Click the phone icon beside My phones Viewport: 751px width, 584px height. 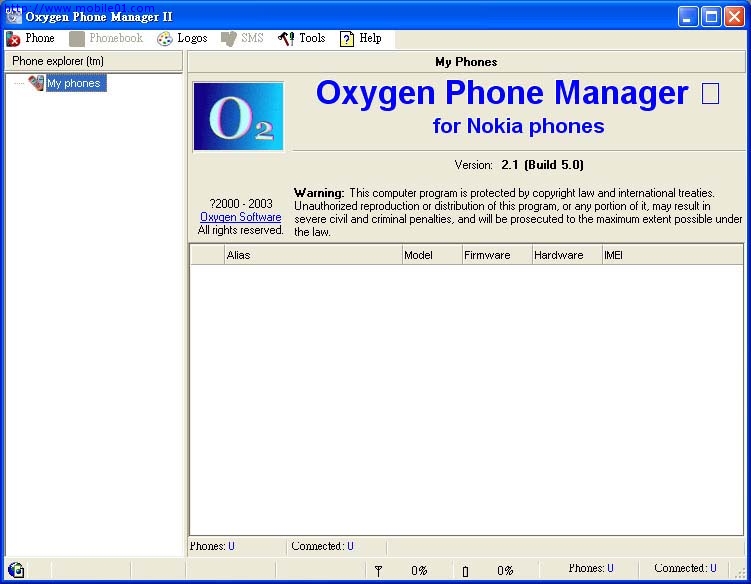[36, 83]
